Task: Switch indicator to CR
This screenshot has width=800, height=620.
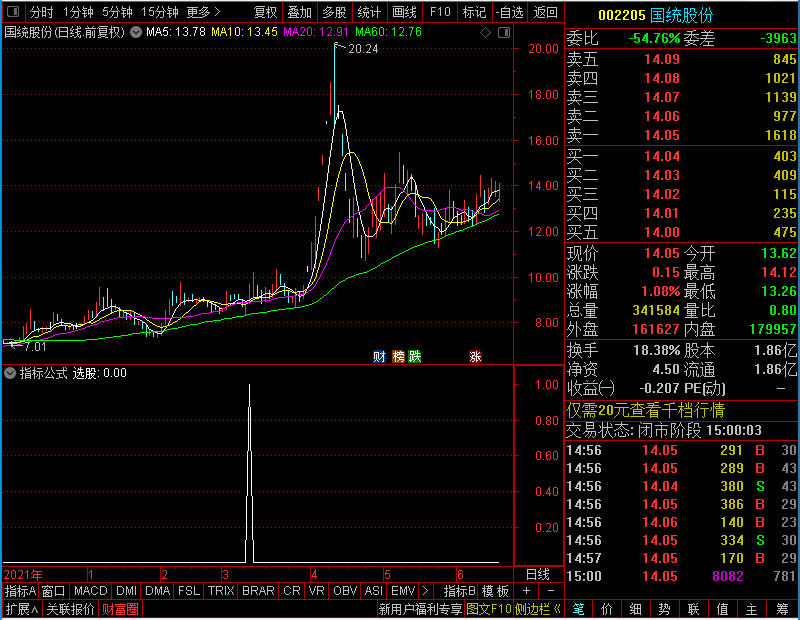Action: 292,591
